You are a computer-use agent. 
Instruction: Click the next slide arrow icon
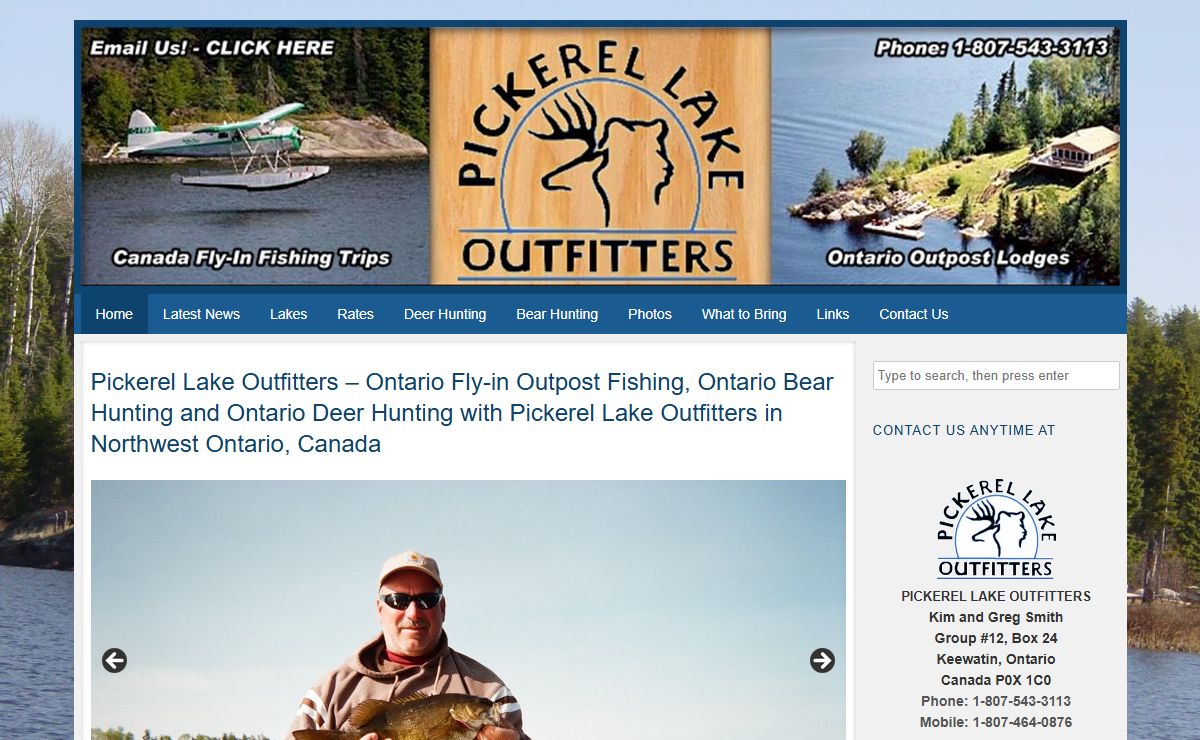(822, 660)
